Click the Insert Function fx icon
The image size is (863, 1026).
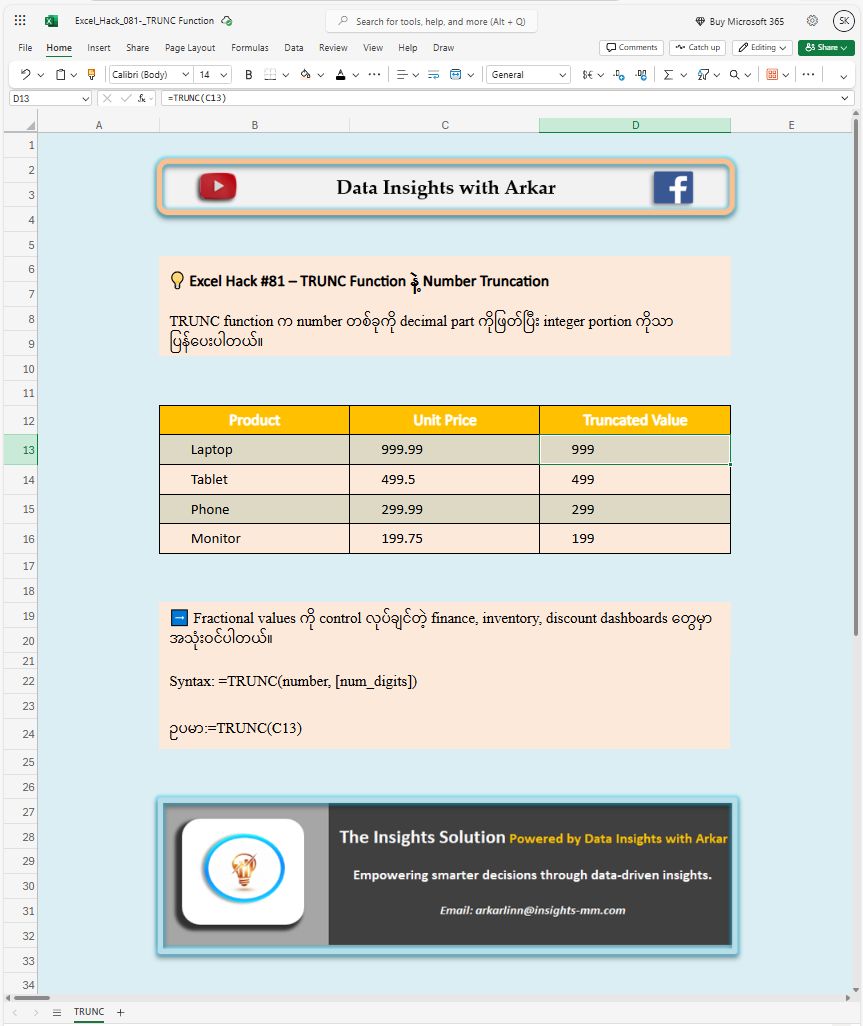coord(142,98)
